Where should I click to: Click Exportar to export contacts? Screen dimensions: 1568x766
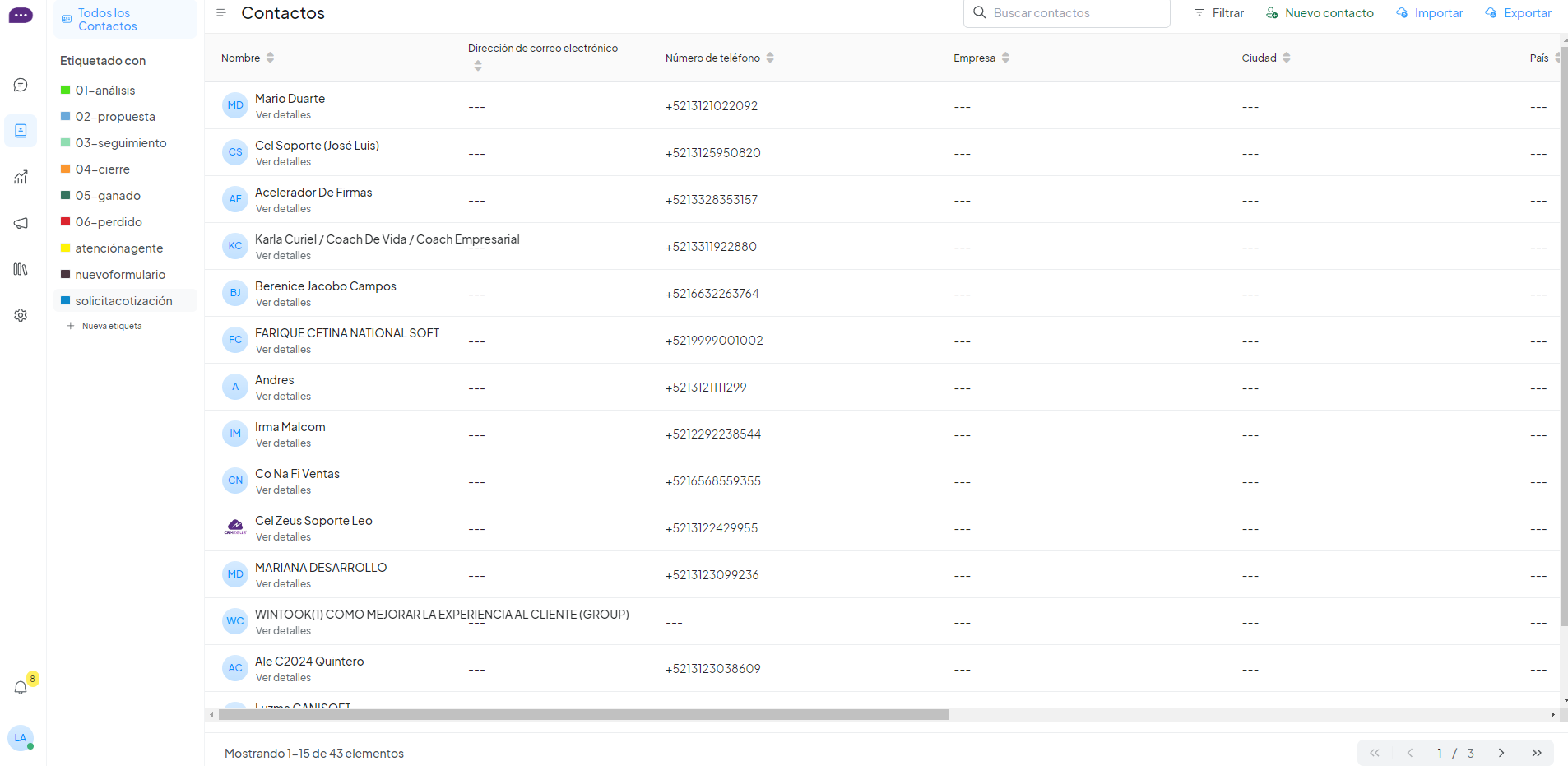tap(1518, 13)
